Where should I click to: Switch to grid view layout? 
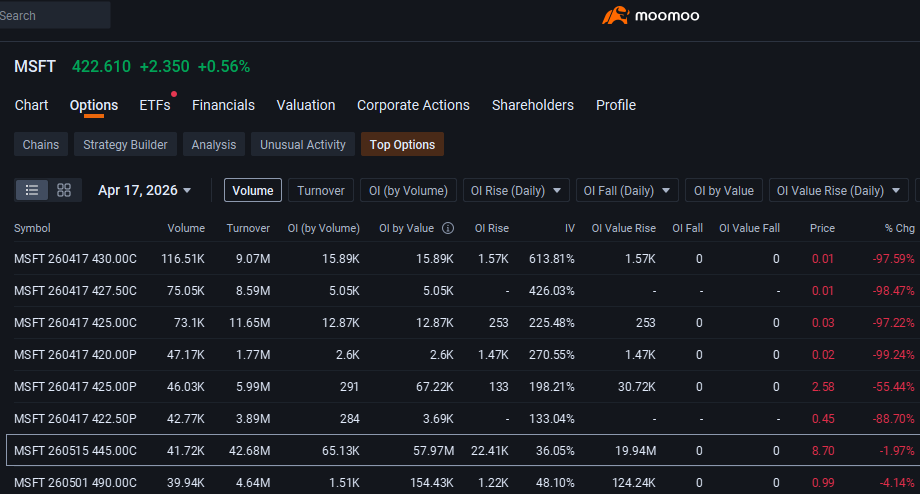pos(64,190)
